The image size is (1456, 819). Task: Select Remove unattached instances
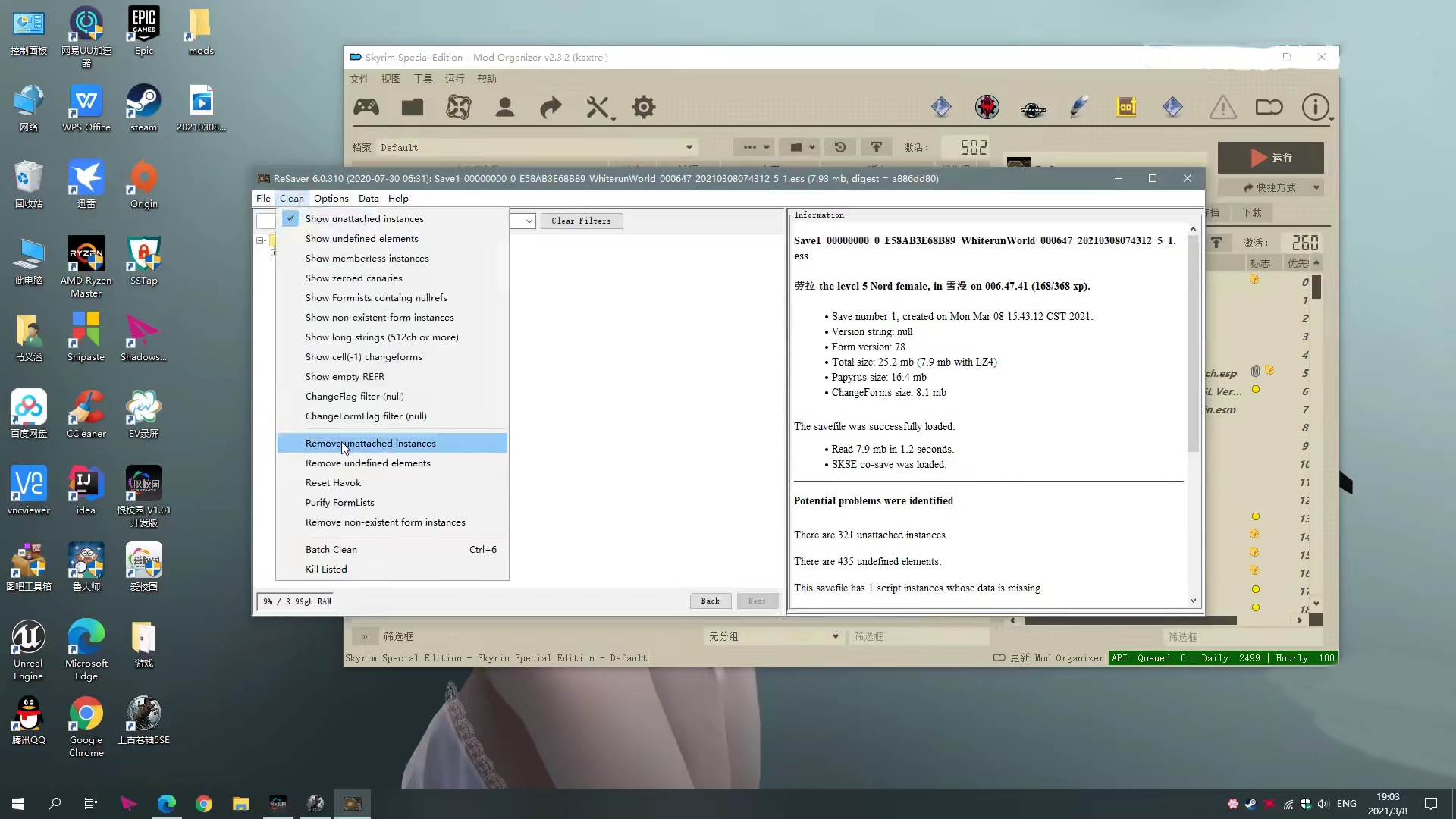click(392, 443)
